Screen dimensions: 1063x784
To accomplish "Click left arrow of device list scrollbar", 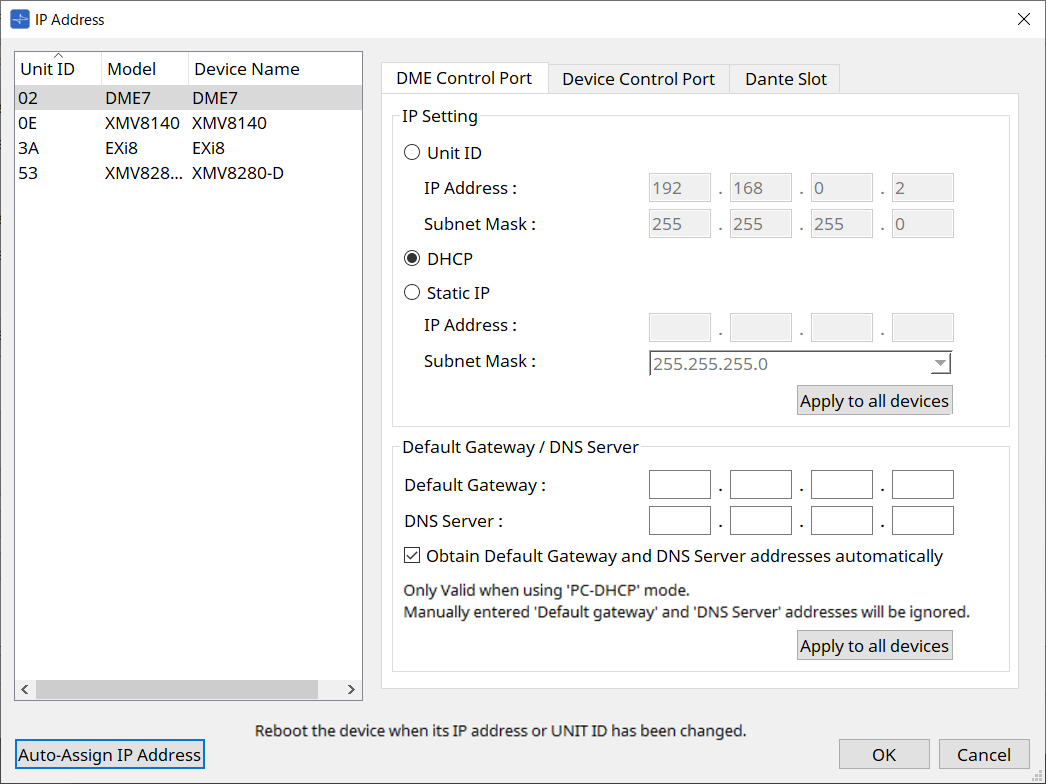I will 25,689.
